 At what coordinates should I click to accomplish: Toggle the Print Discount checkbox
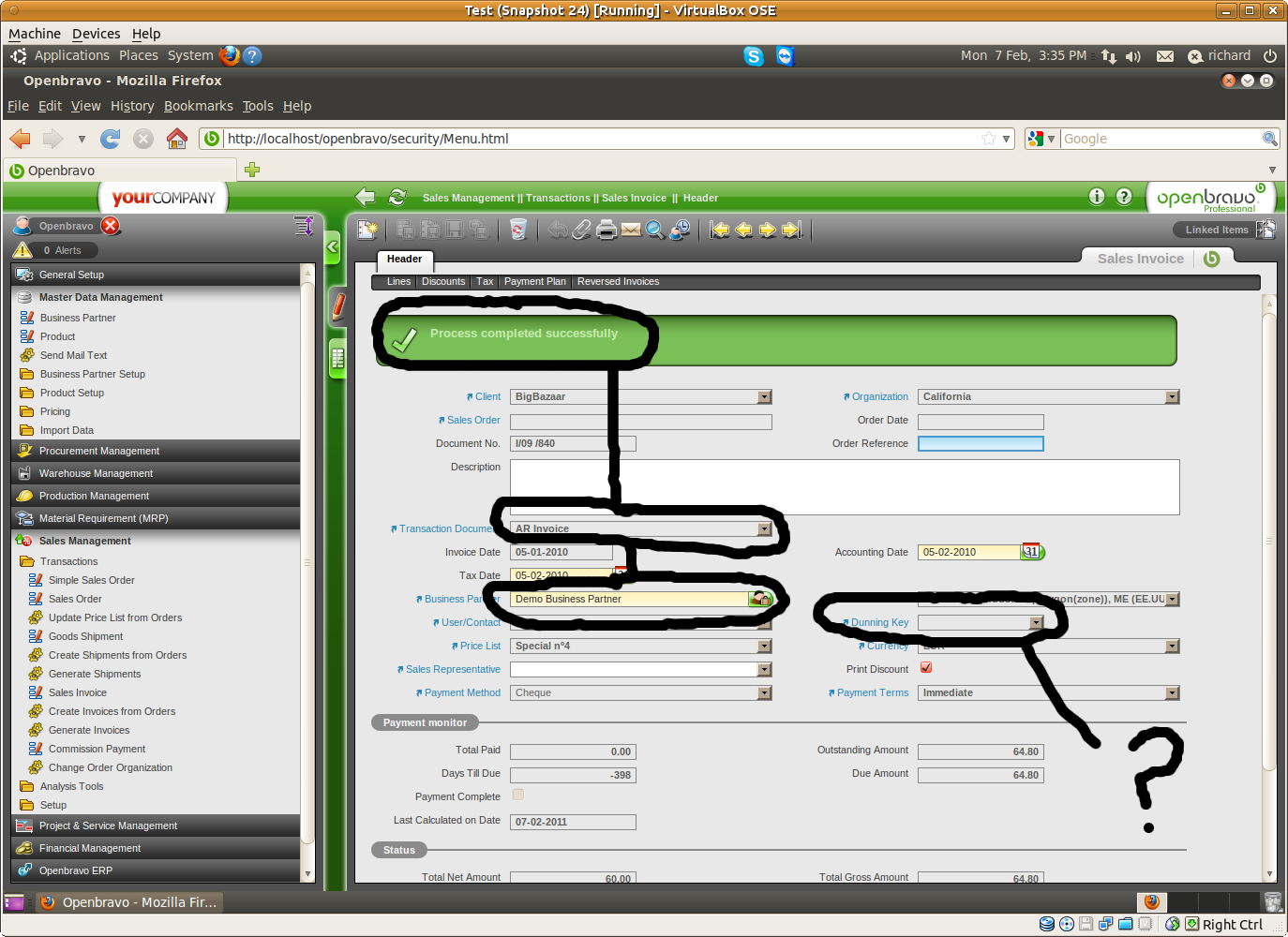(x=926, y=668)
